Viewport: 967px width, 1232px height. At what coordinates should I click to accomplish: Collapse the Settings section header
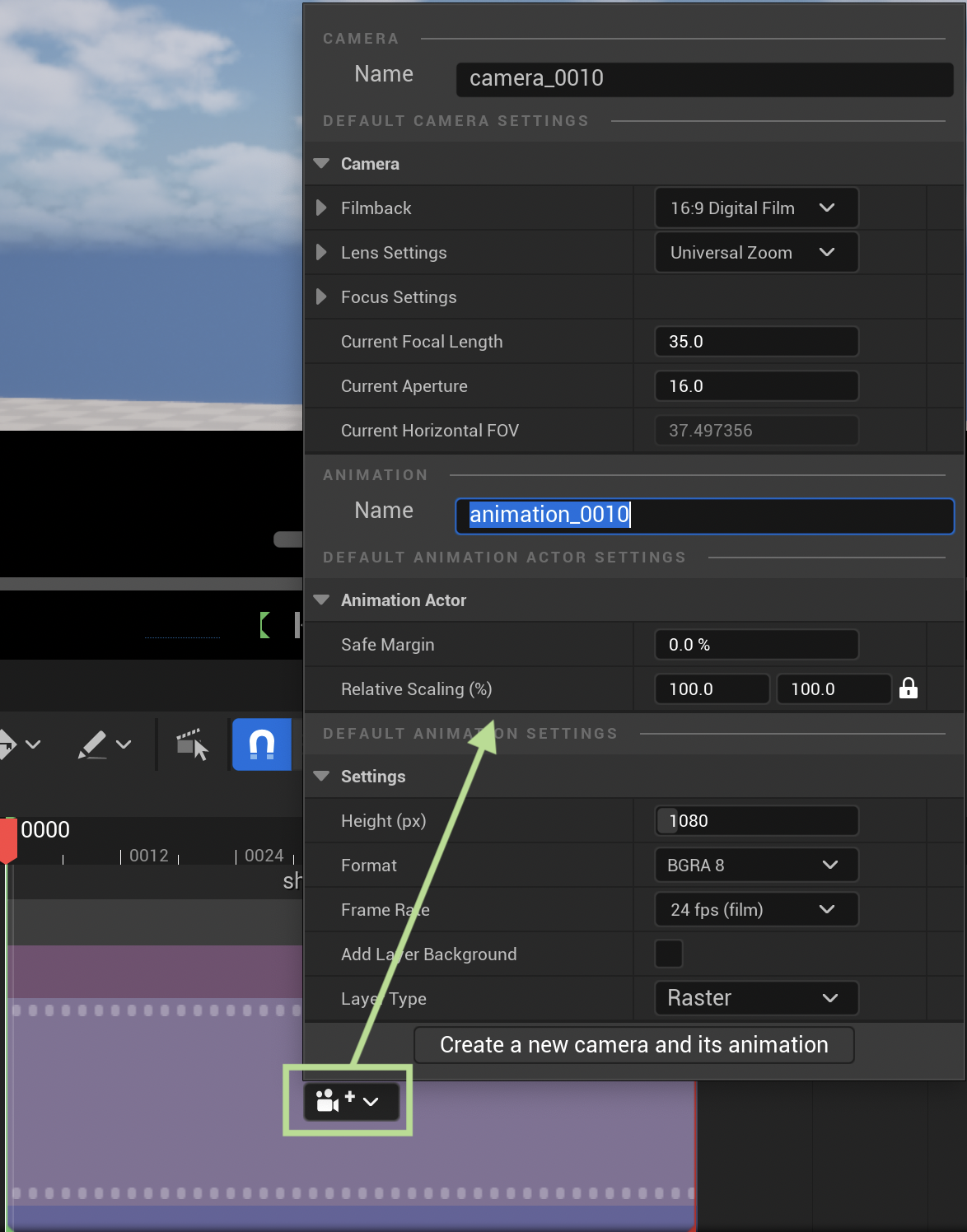coord(321,777)
